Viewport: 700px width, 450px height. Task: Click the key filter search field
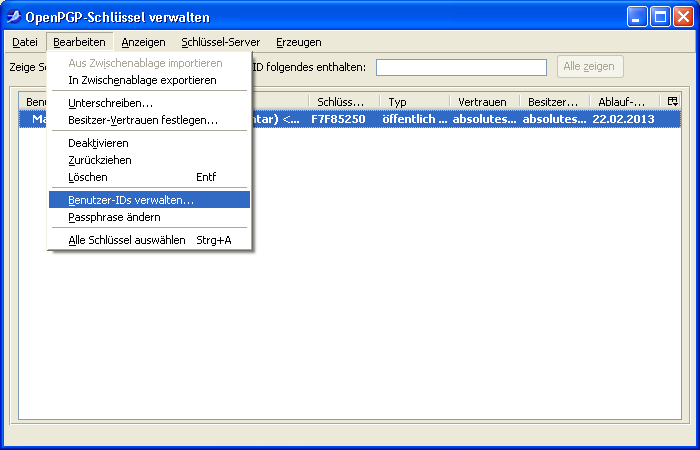(461, 67)
